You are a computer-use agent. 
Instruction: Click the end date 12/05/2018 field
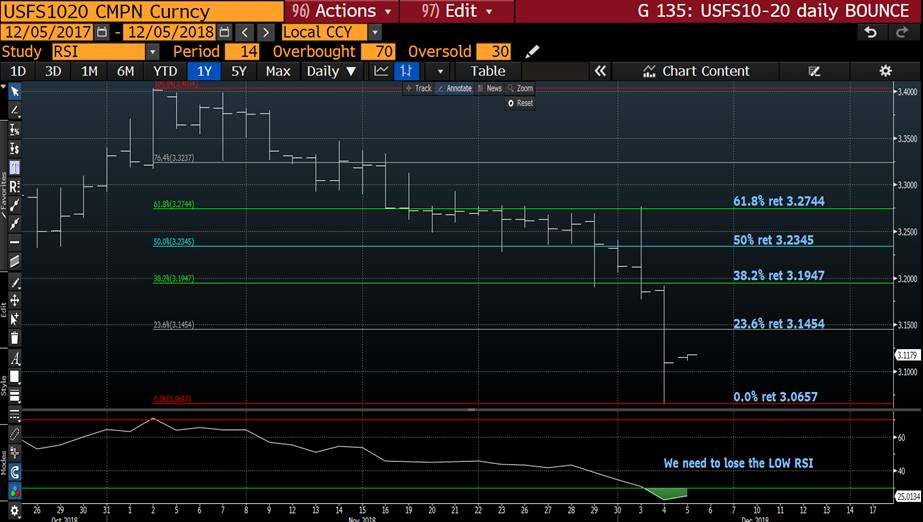[x=170, y=32]
